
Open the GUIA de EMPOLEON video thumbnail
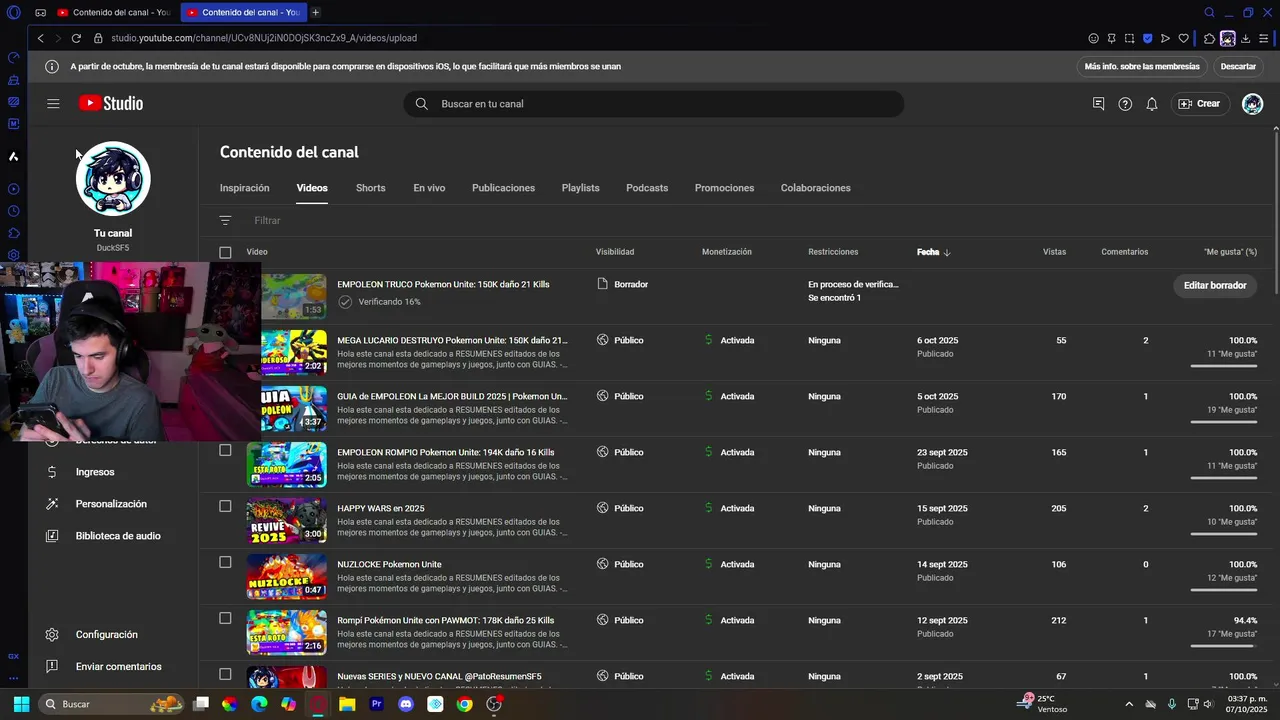tap(294, 408)
